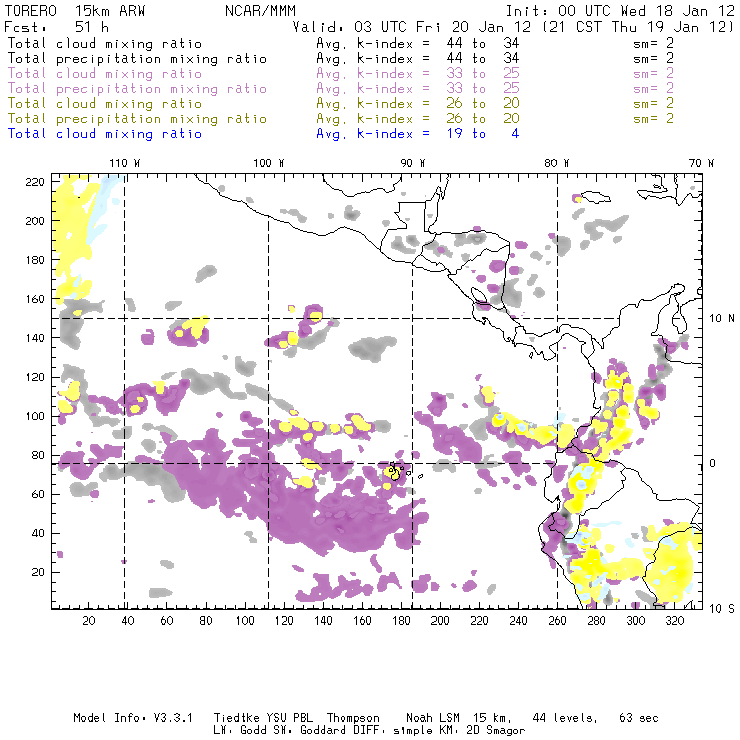
Task: Click the "100 W" longitude label
Action: [269, 163]
